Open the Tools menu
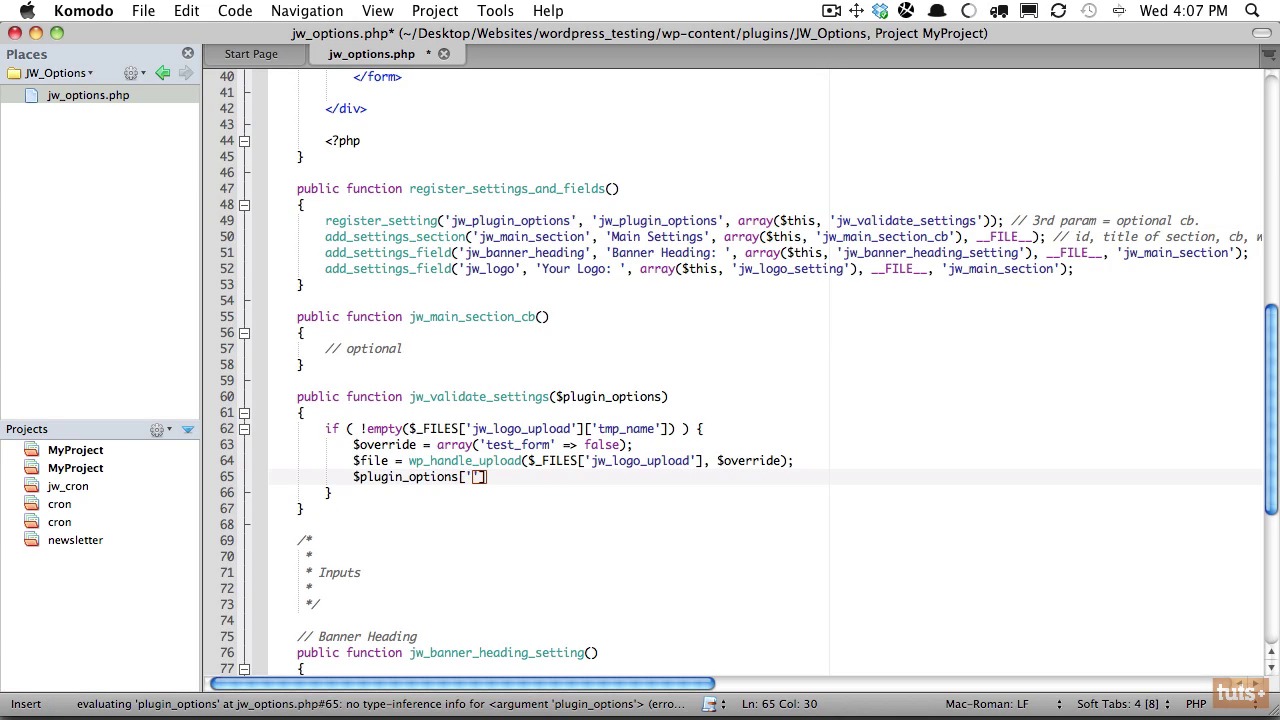Image resolution: width=1280 pixels, height=720 pixels. (x=495, y=11)
